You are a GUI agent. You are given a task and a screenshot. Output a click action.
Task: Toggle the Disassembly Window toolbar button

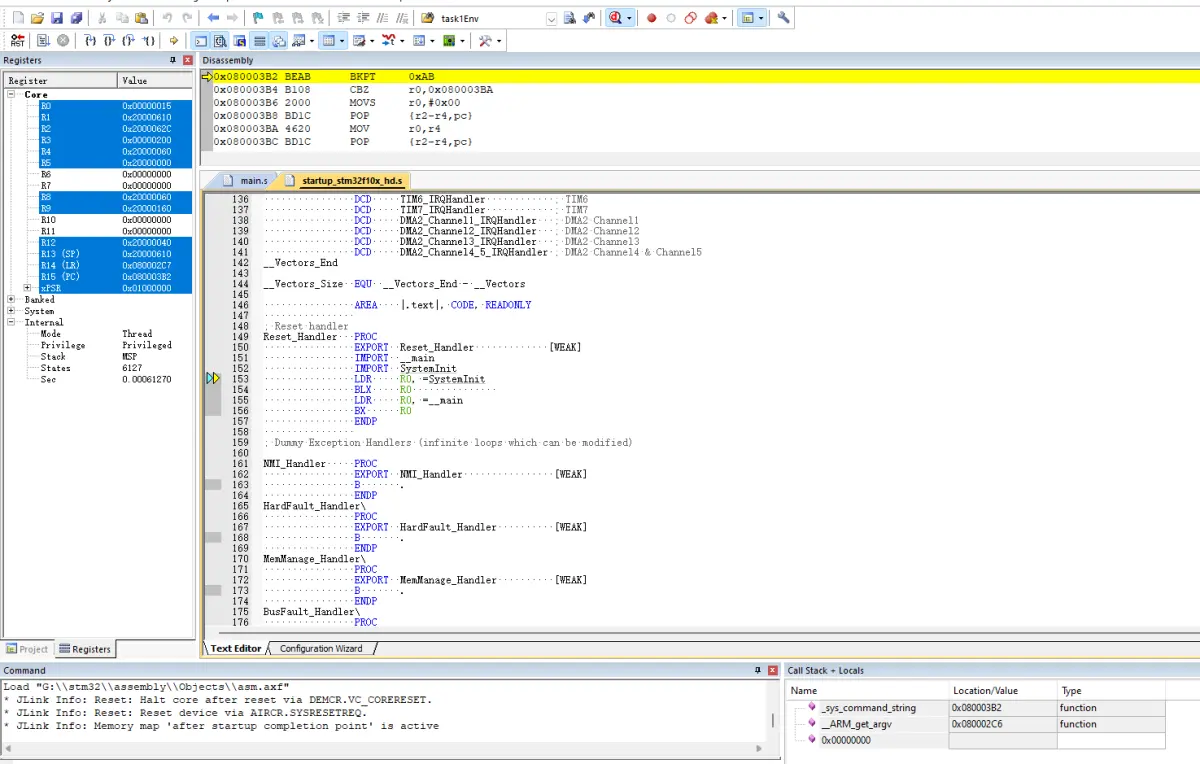tap(220, 41)
